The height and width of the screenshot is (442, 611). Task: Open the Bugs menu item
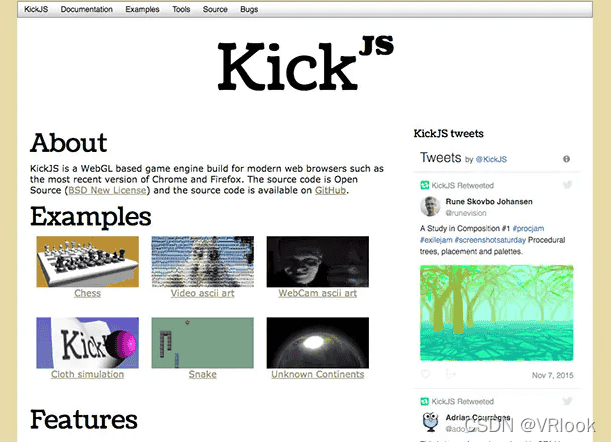point(248,9)
